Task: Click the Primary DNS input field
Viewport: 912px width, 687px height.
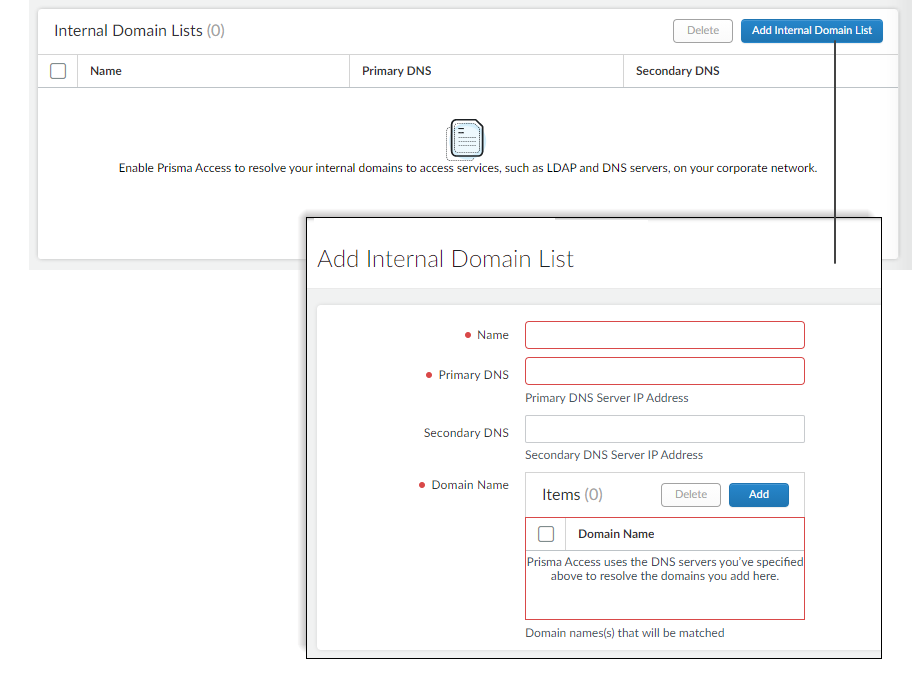Action: pyautogui.click(x=664, y=370)
